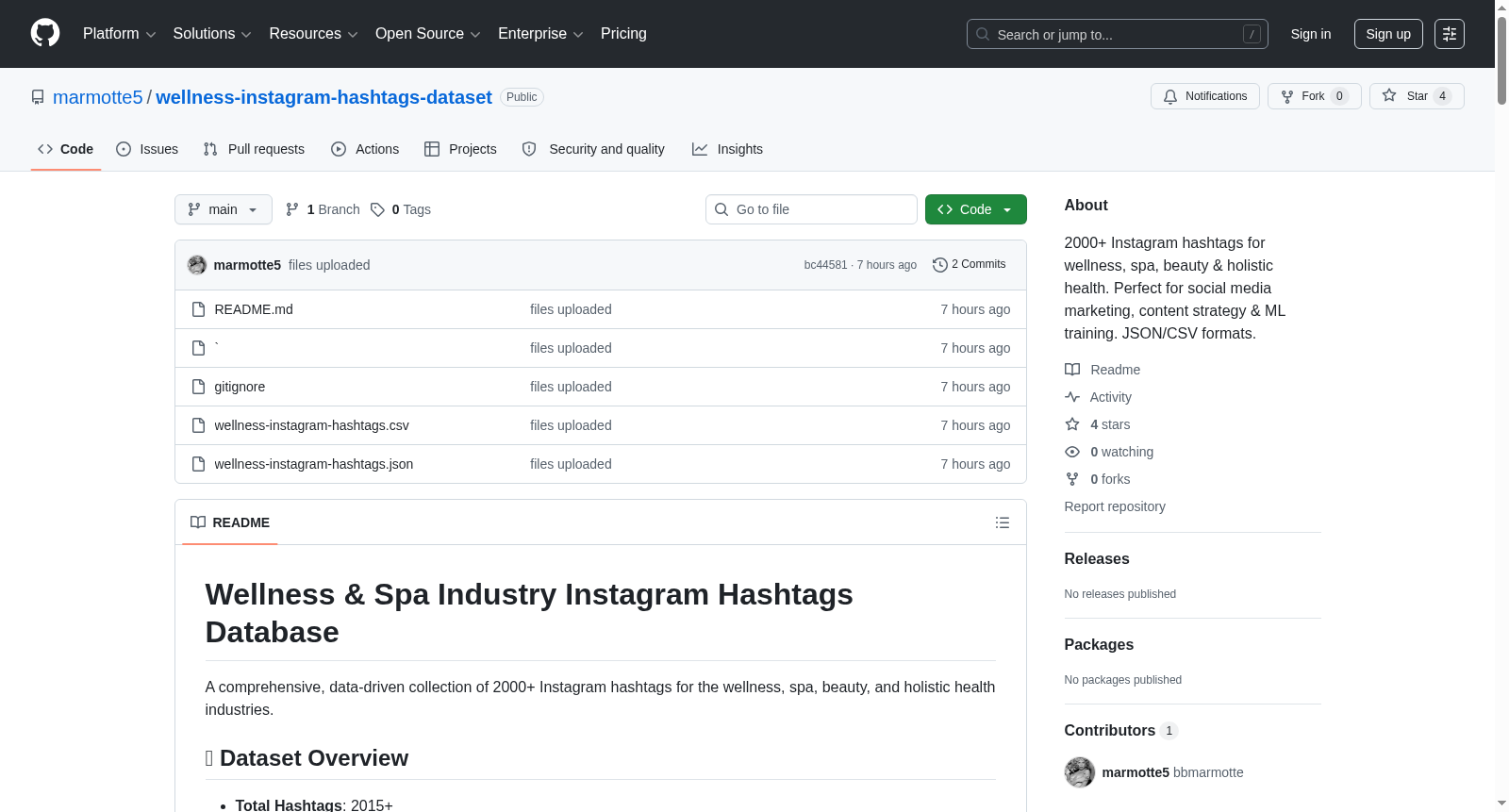Open the Readme link in About
The height and width of the screenshot is (812, 1509).
tap(1103, 370)
